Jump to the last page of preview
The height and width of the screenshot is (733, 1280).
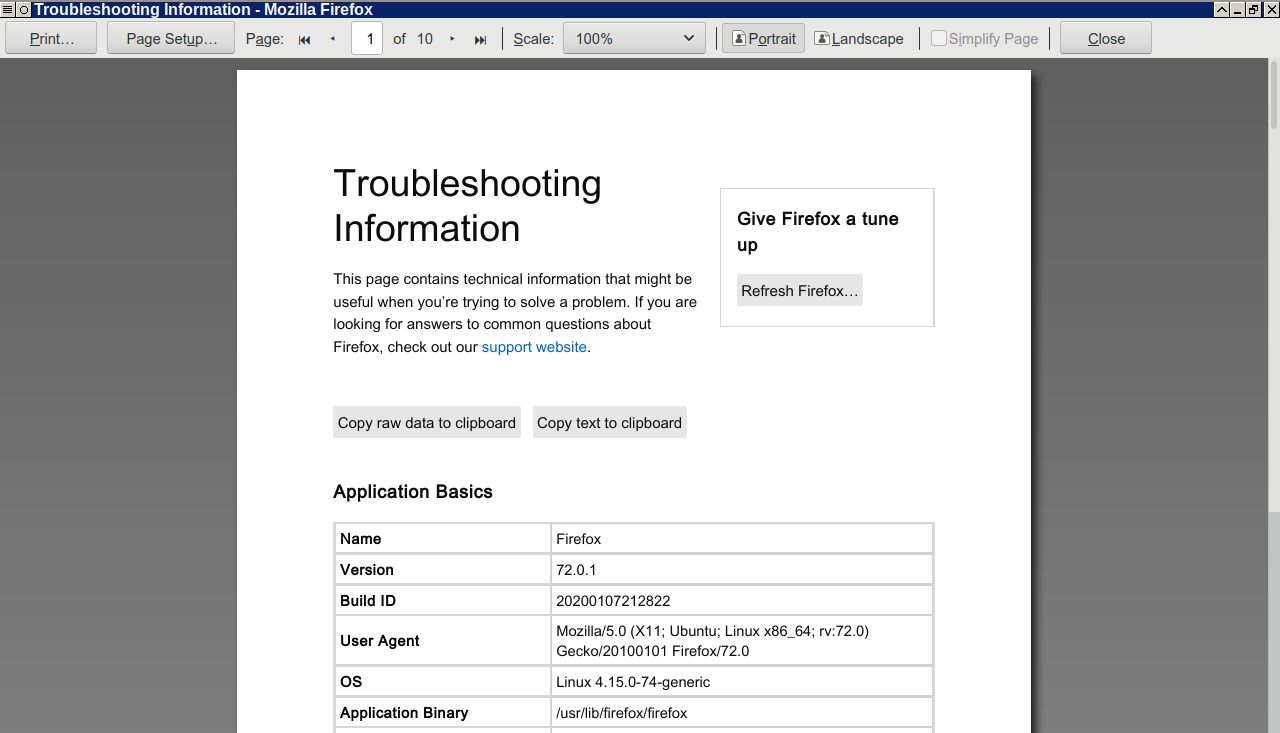click(480, 39)
